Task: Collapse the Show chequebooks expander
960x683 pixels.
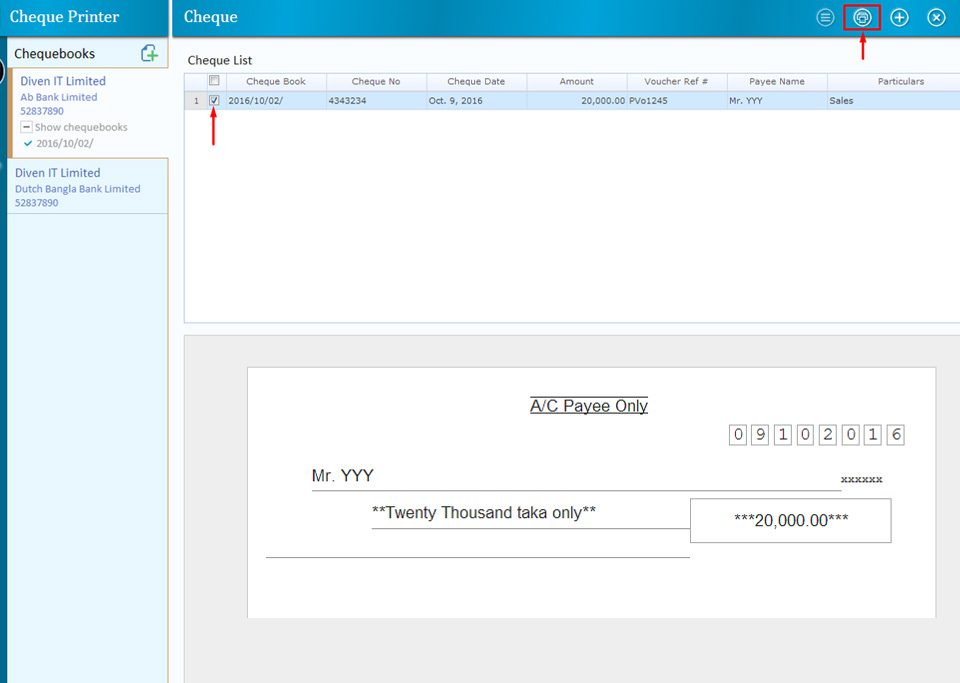Action: 26,127
